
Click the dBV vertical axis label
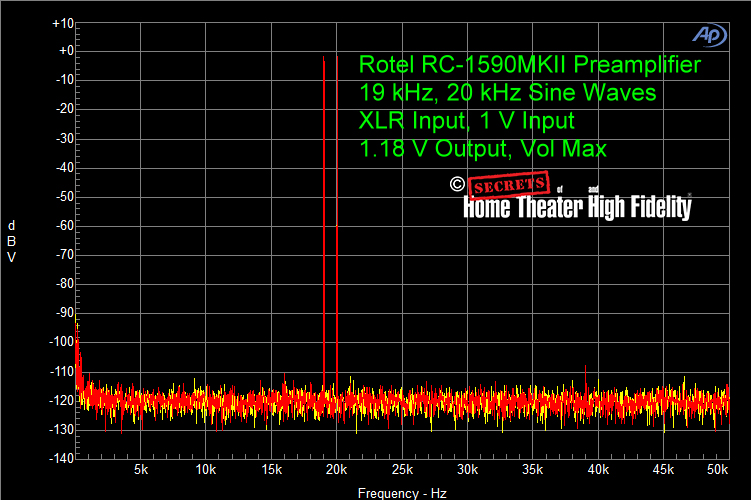point(11,240)
